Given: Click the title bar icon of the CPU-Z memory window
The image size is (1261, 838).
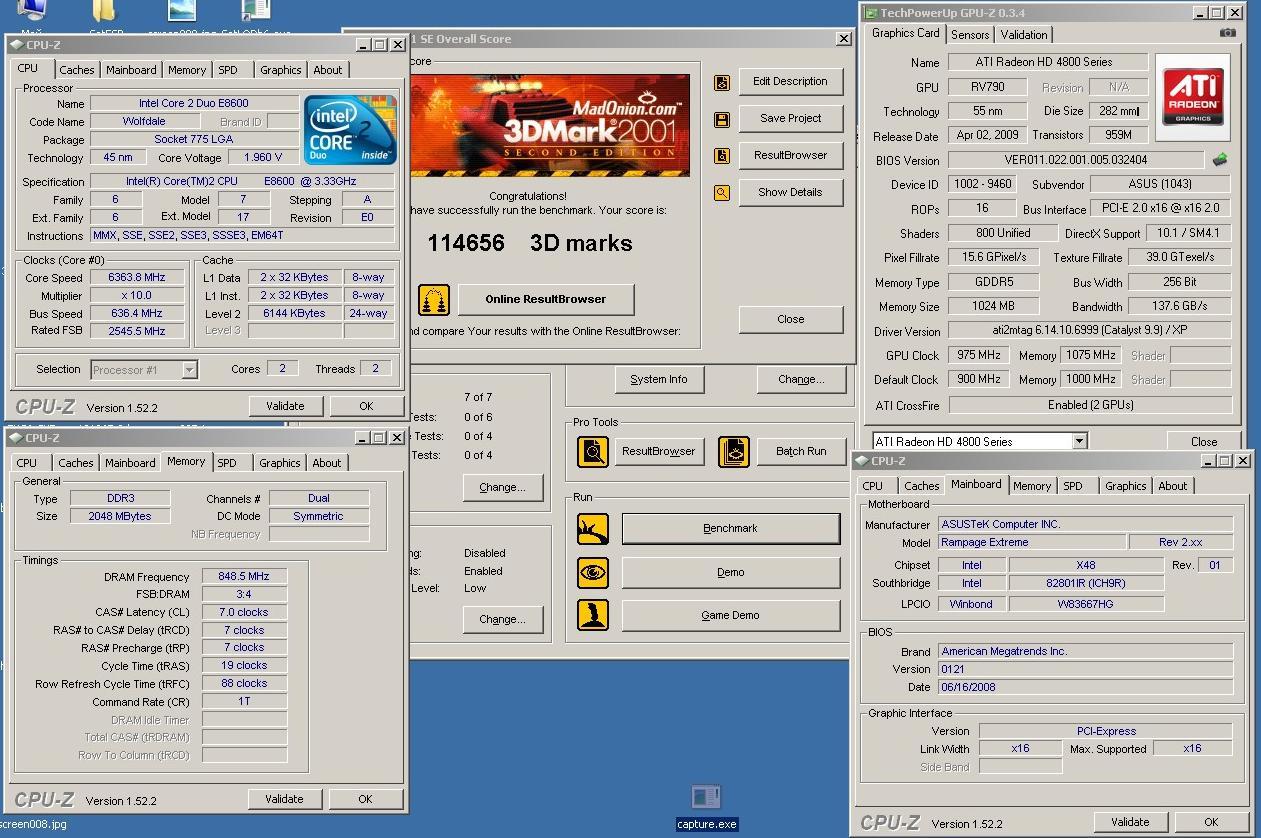Looking at the screenshot, I should (x=17, y=438).
